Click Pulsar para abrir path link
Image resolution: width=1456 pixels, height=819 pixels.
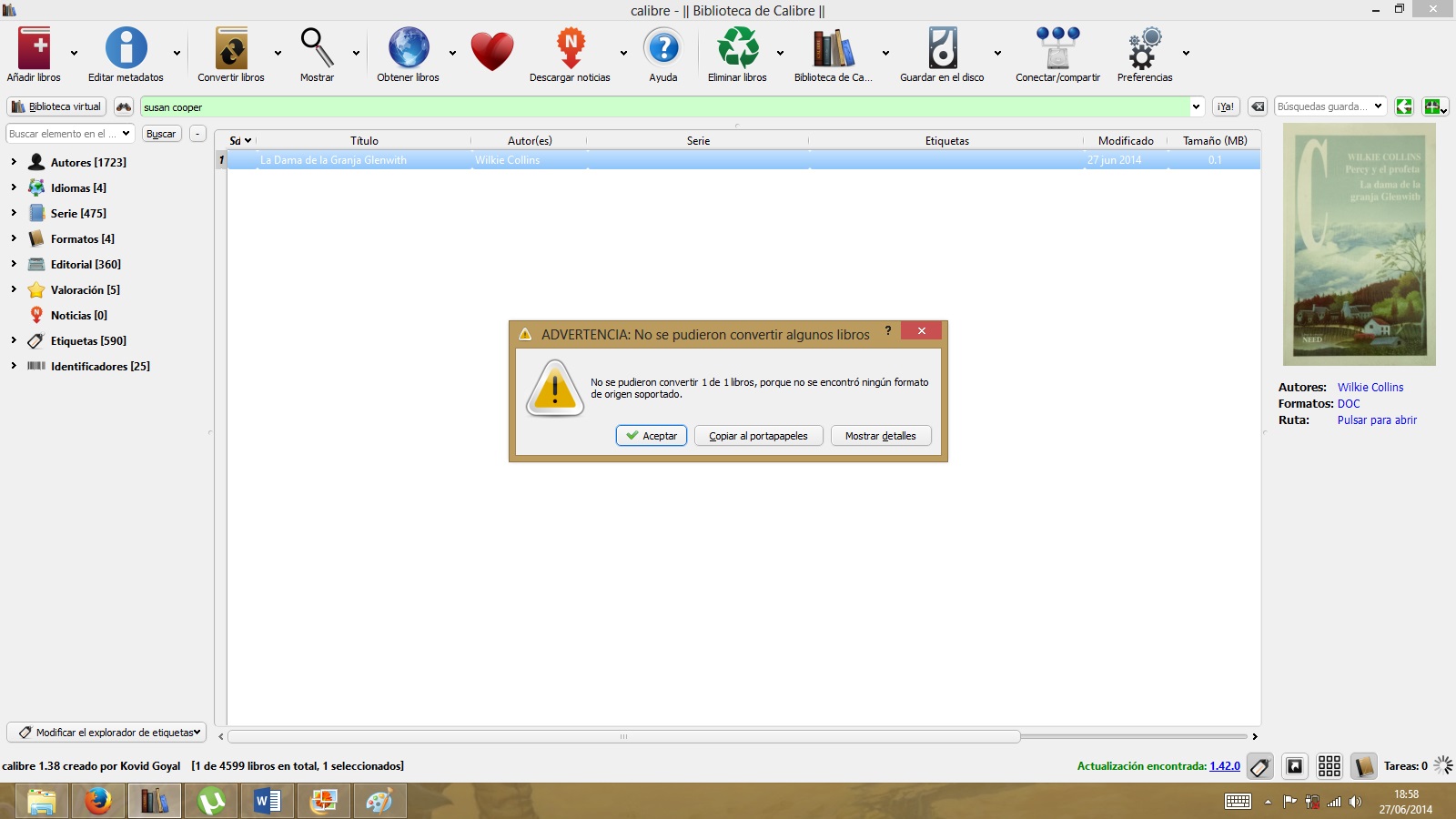1377,420
